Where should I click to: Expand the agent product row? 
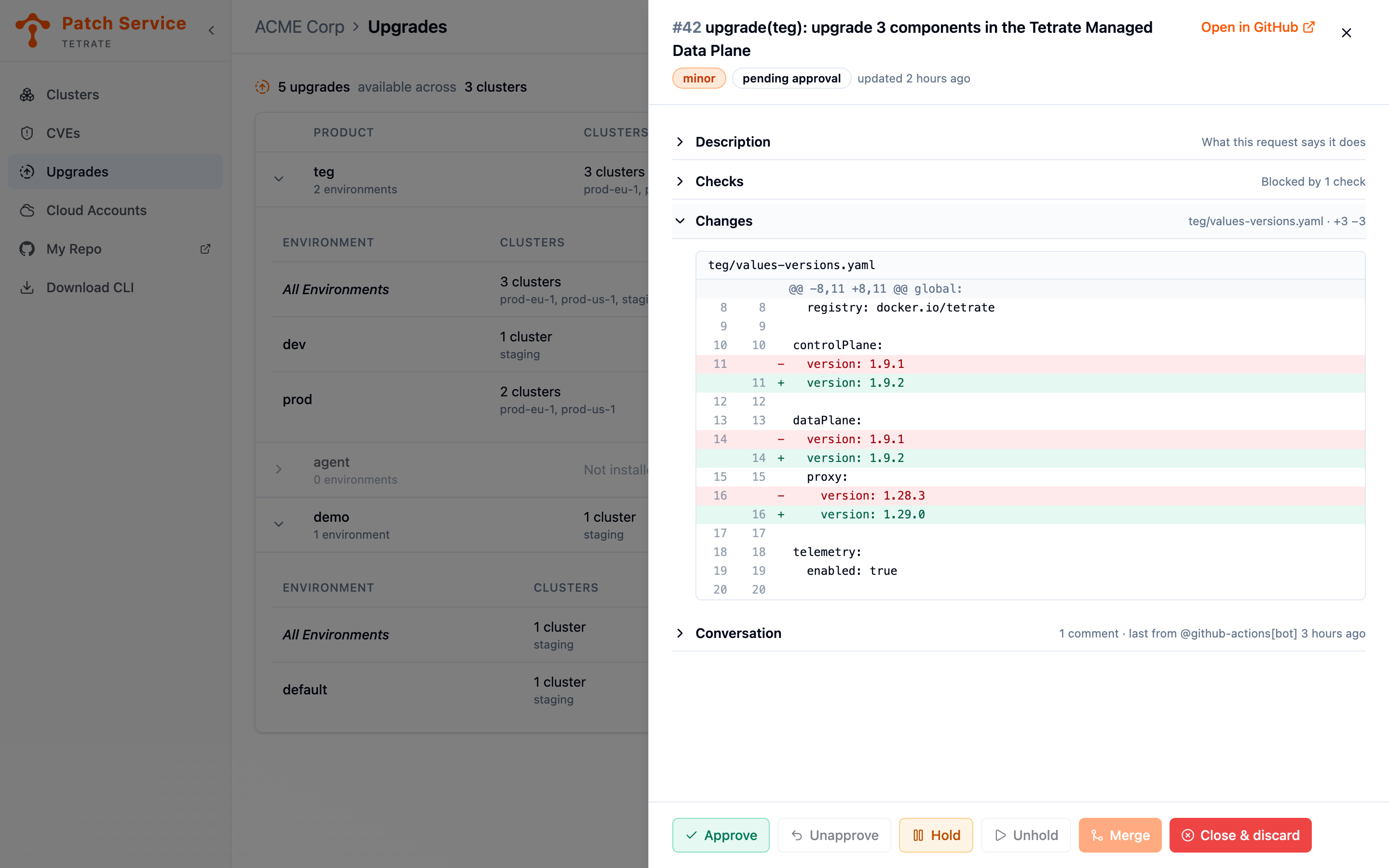(279, 470)
